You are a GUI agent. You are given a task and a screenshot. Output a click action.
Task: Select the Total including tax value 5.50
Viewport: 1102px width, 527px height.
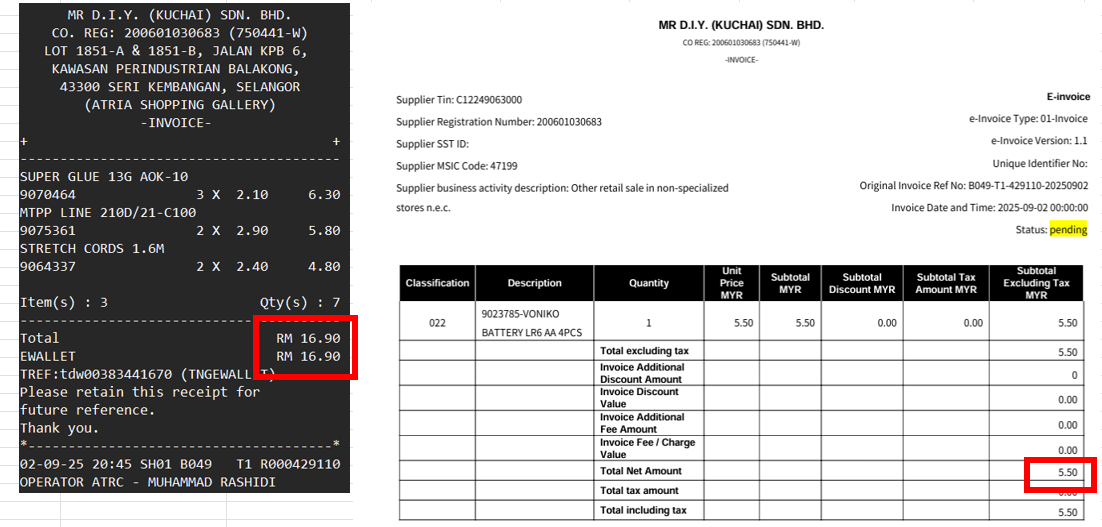point(1068,512)
